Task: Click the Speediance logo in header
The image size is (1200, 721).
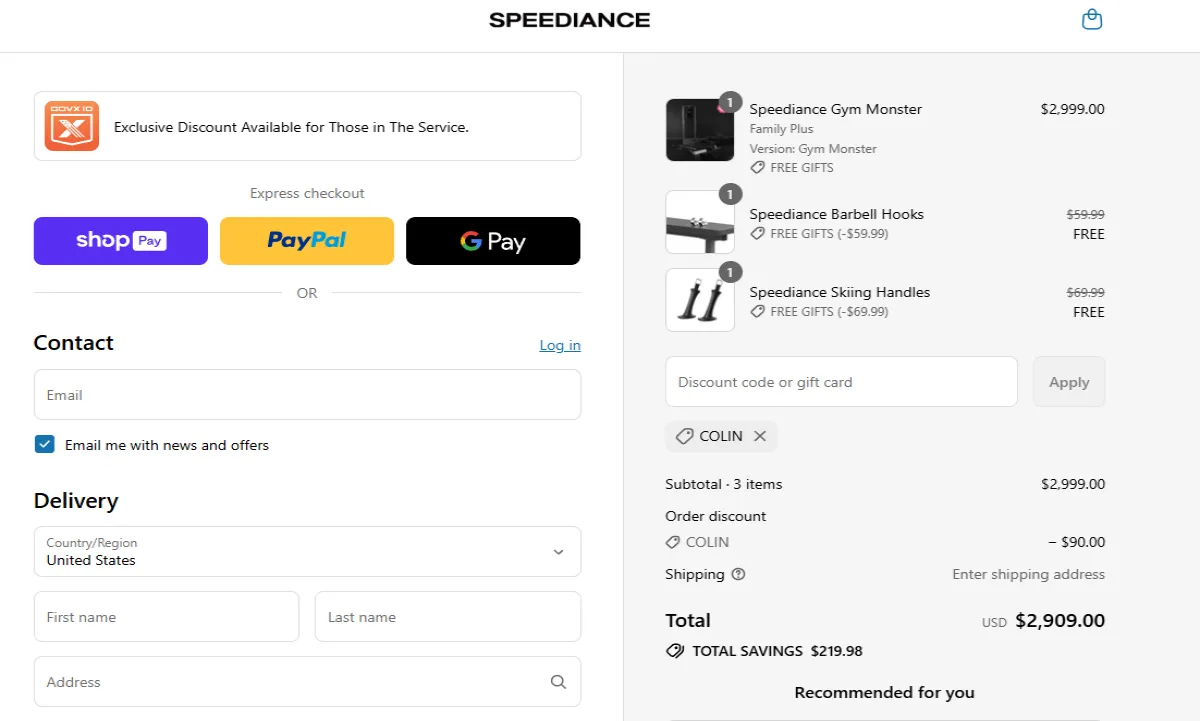Action: pos(569,20)
